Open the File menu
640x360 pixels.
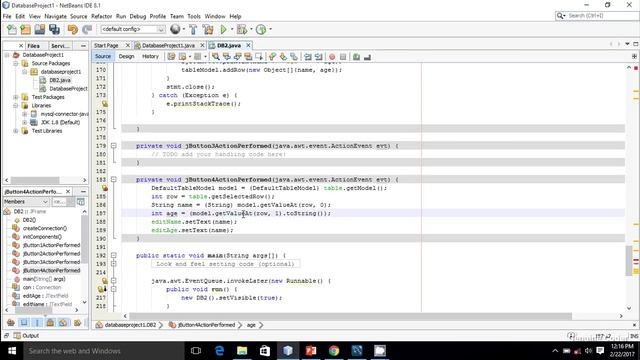click(x=7, y=16)
